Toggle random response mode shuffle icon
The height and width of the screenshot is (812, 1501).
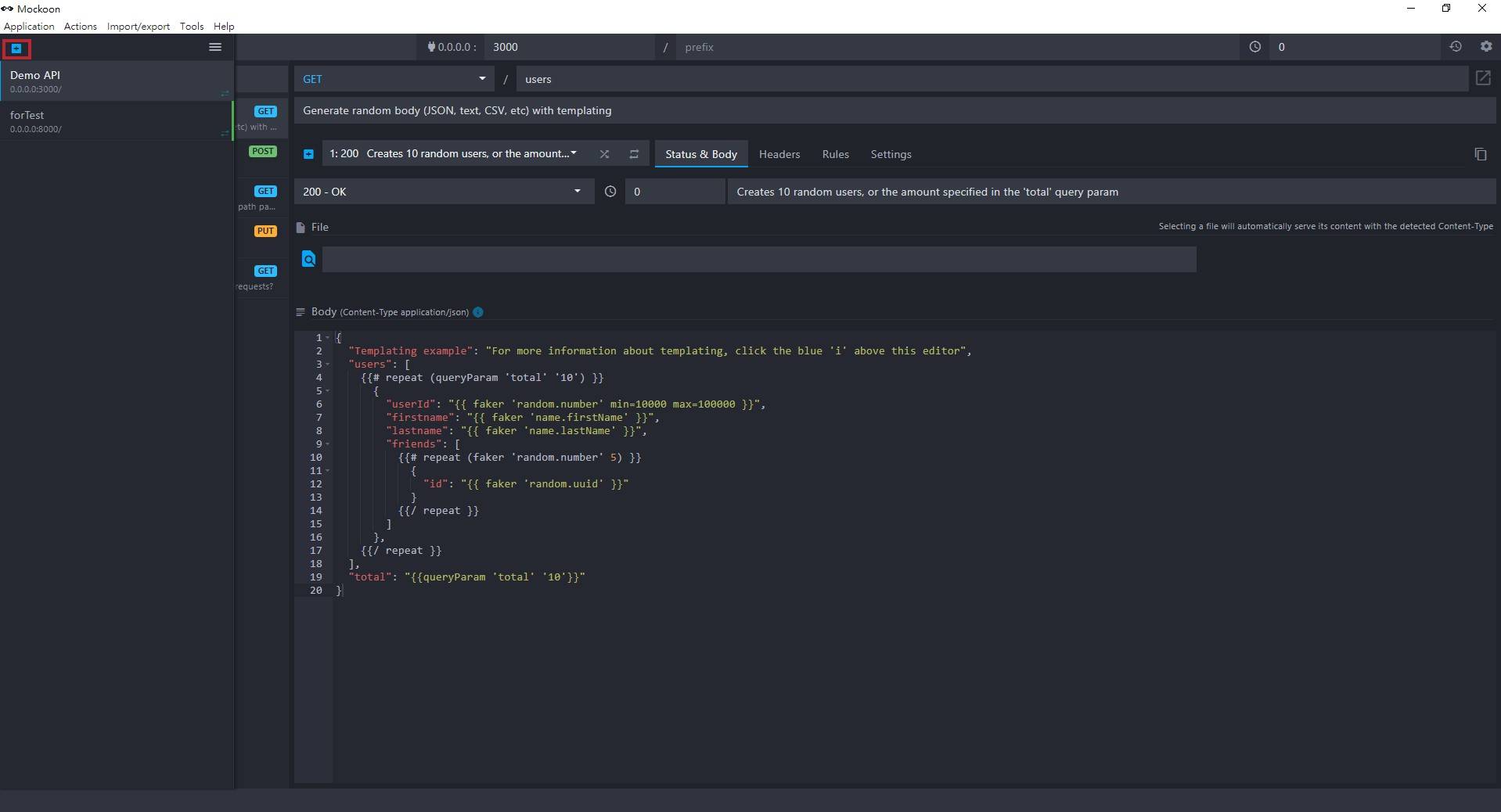[x=604, y=154]
